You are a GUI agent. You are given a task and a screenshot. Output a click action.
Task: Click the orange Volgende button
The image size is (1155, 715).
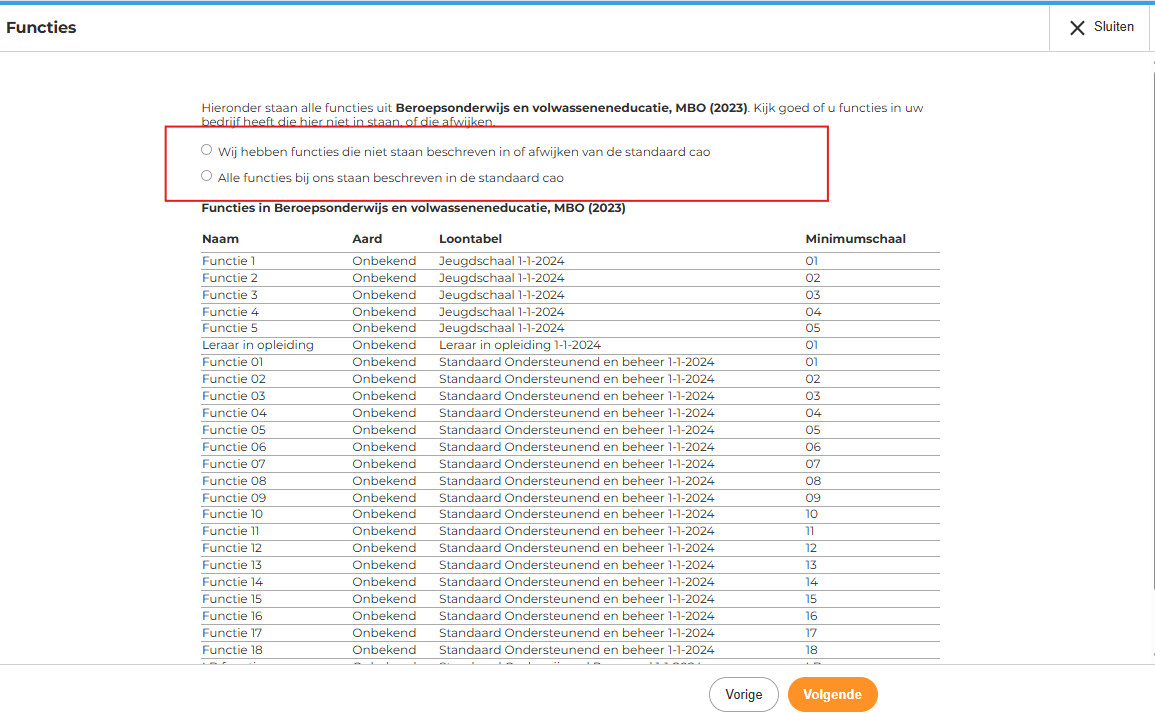pos(832,694)
